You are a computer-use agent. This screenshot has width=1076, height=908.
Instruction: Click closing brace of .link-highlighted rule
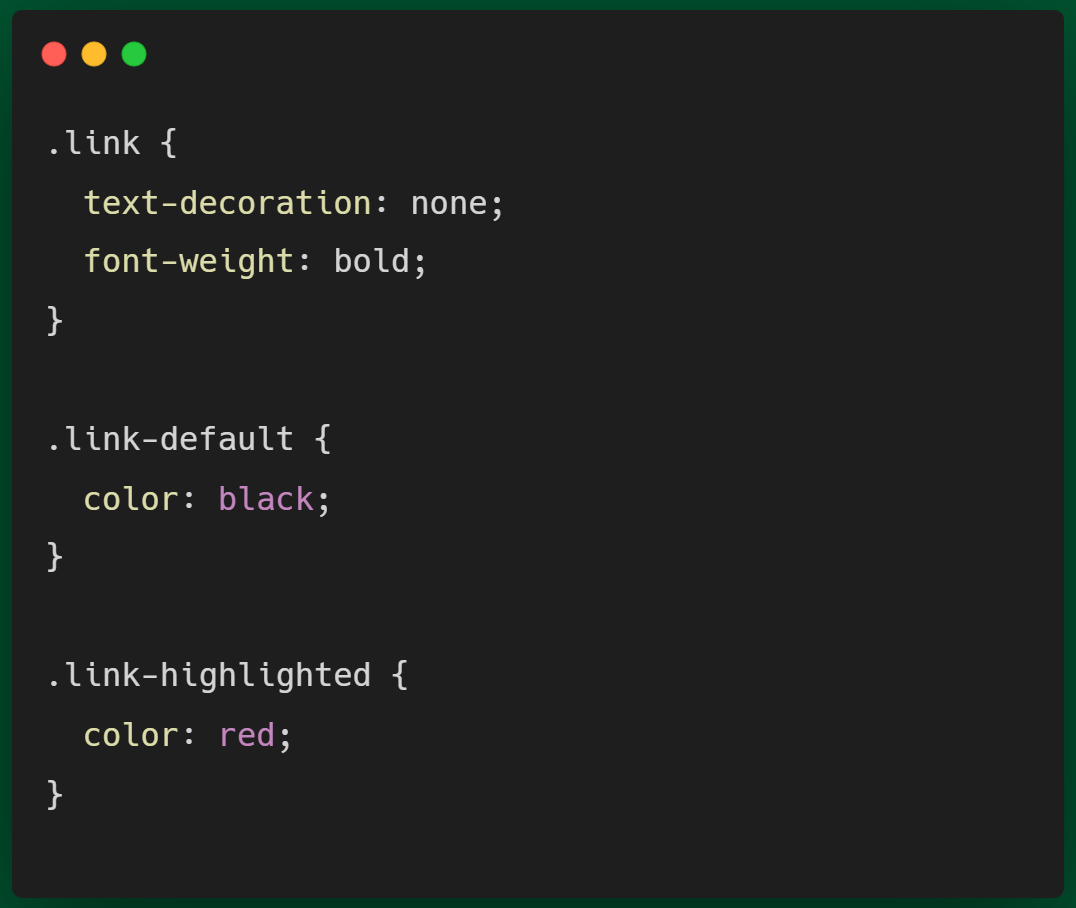55,794
